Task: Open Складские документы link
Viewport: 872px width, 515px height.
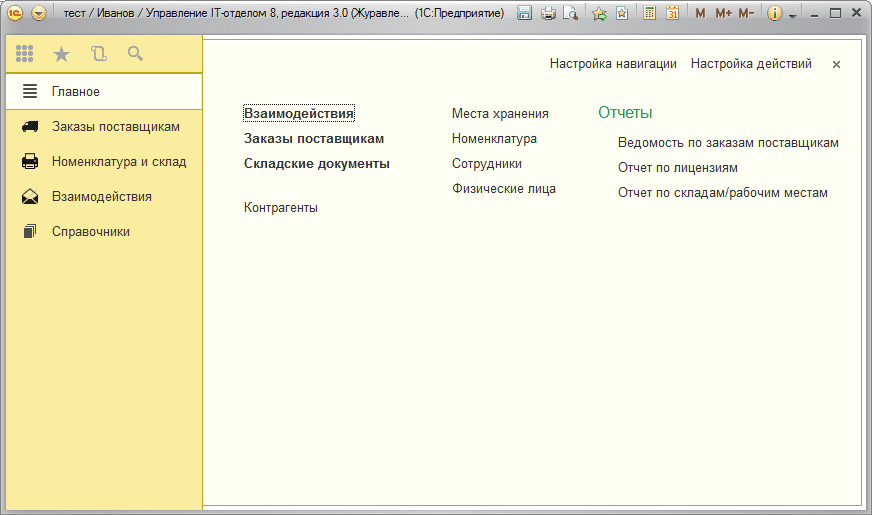Action: [316, 164]
